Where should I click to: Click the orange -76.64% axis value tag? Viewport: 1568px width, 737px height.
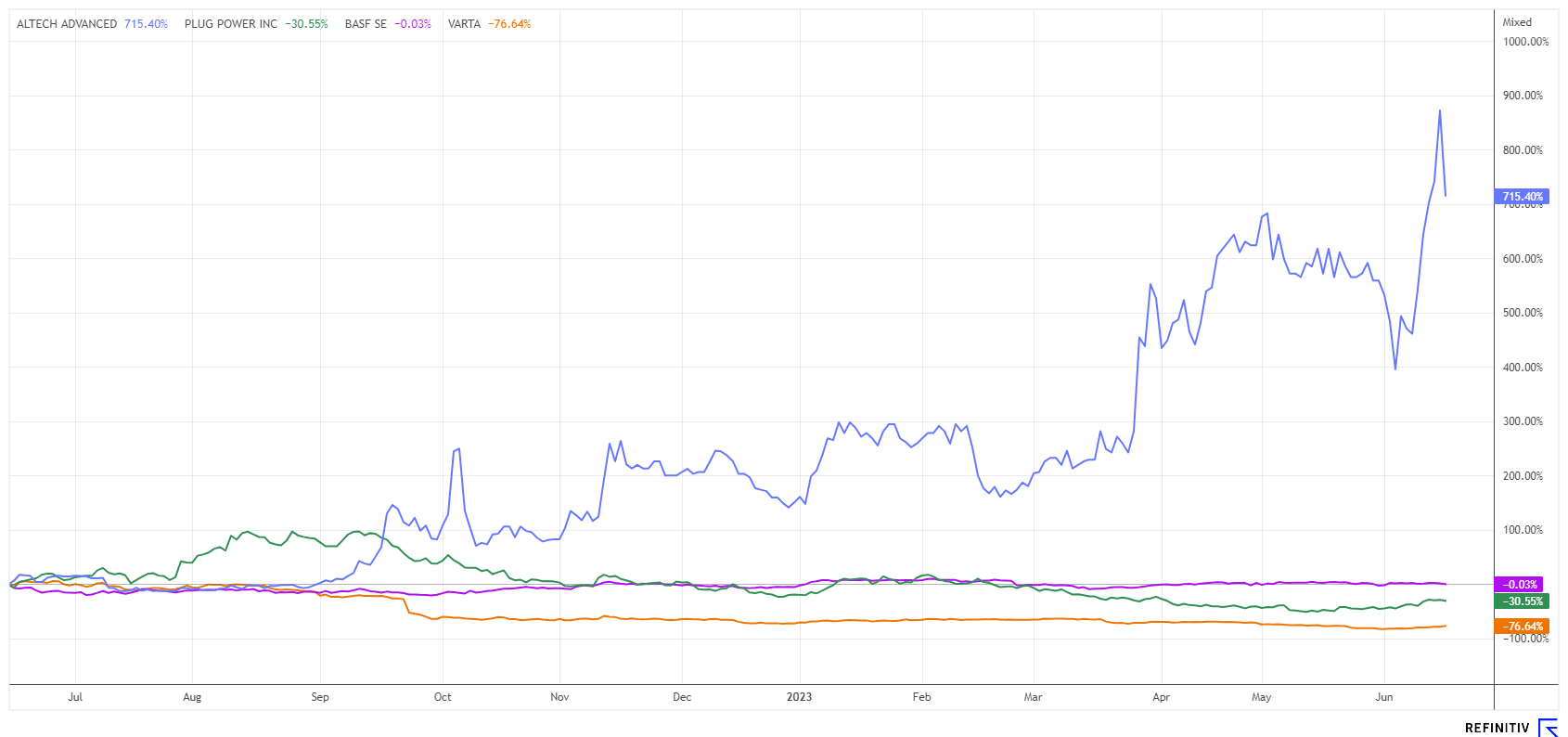click(1522, 627)
